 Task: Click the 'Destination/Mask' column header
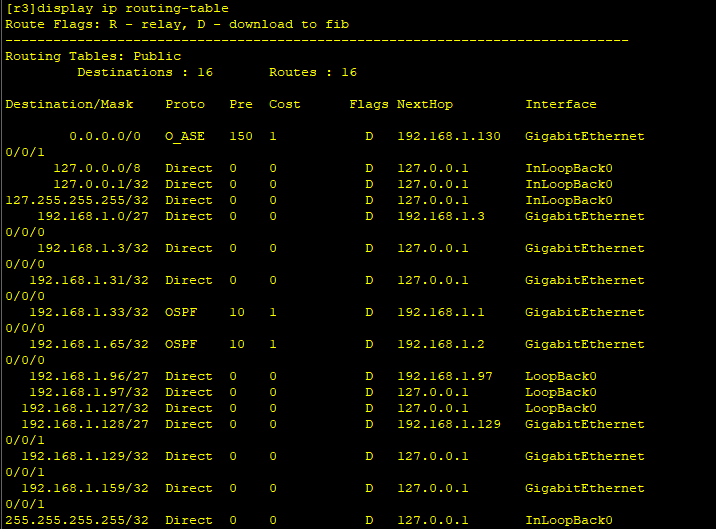tap(69, 104)
